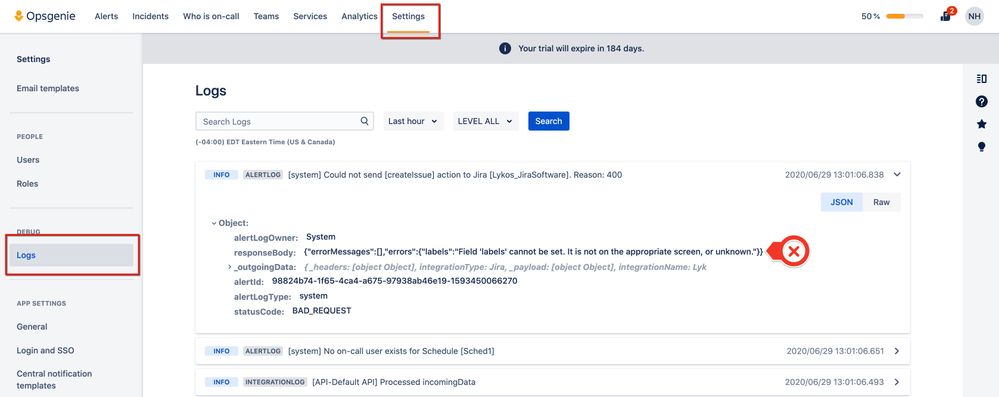Click the BAD_REQUEST statusCode value
999x397 pixels.
coord(322,311)
